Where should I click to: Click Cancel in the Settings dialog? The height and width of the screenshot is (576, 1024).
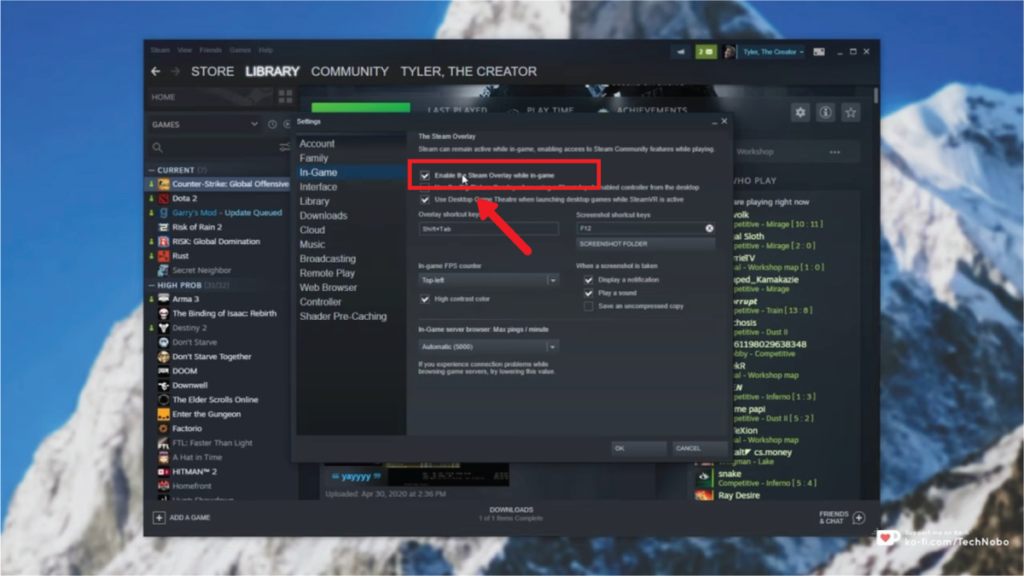pos(700,448)
